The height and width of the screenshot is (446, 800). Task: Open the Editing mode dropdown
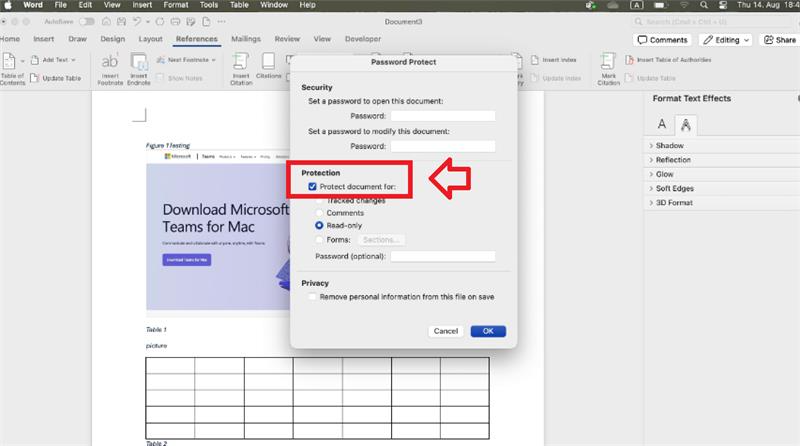(726, 40)
